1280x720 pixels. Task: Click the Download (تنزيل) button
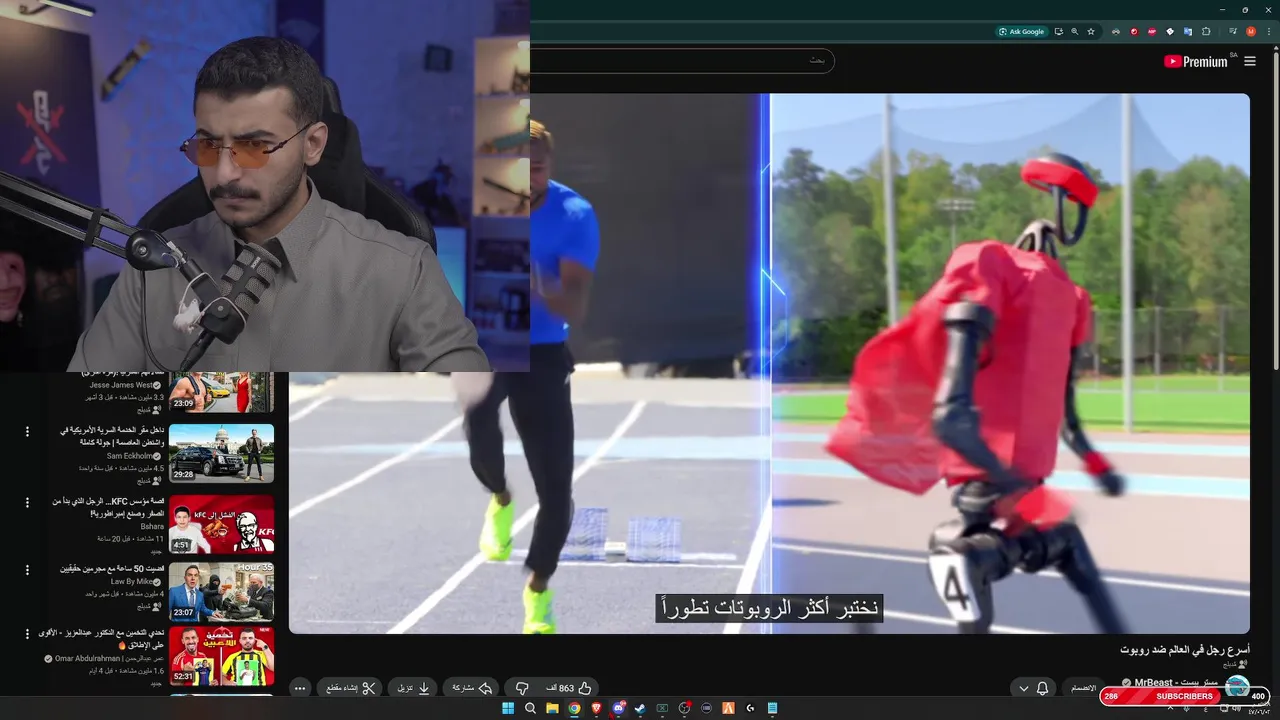click(x=412, y=688)
